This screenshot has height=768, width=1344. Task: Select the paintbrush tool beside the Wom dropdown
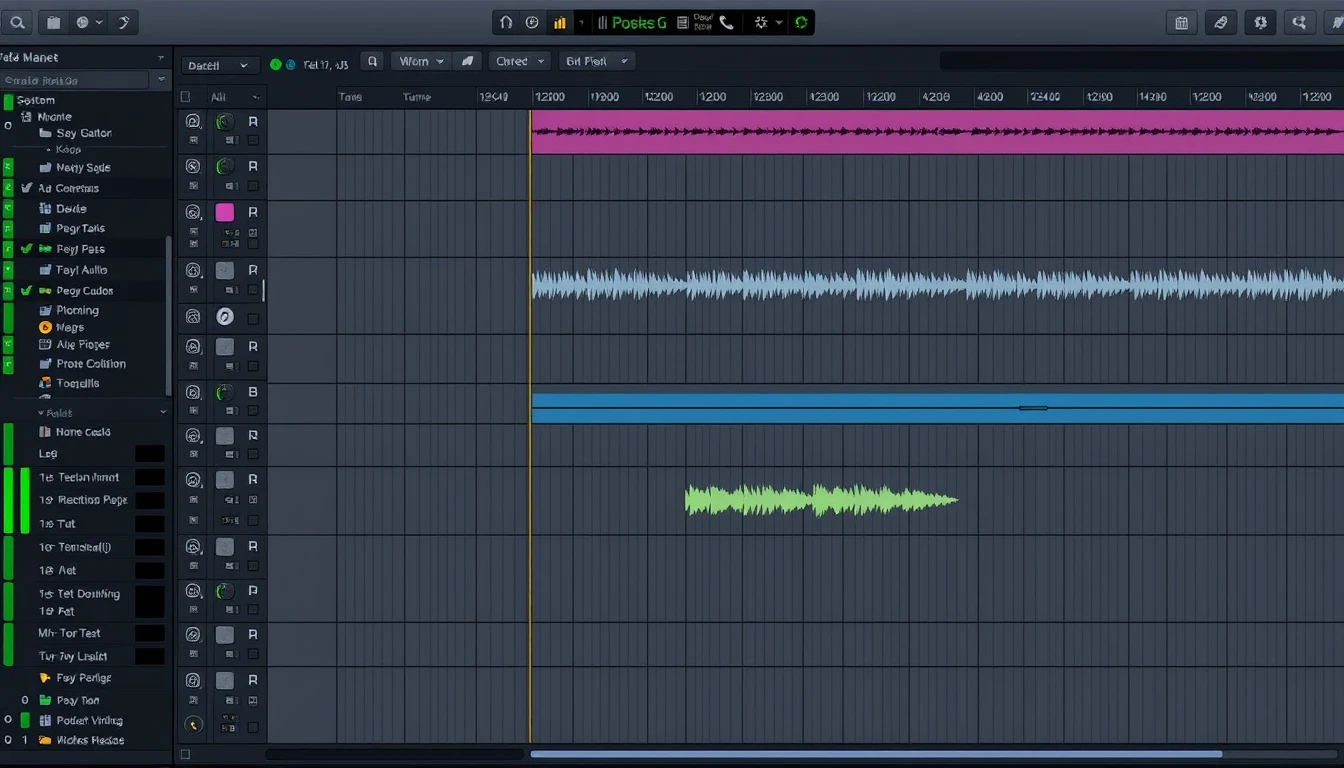466,61
